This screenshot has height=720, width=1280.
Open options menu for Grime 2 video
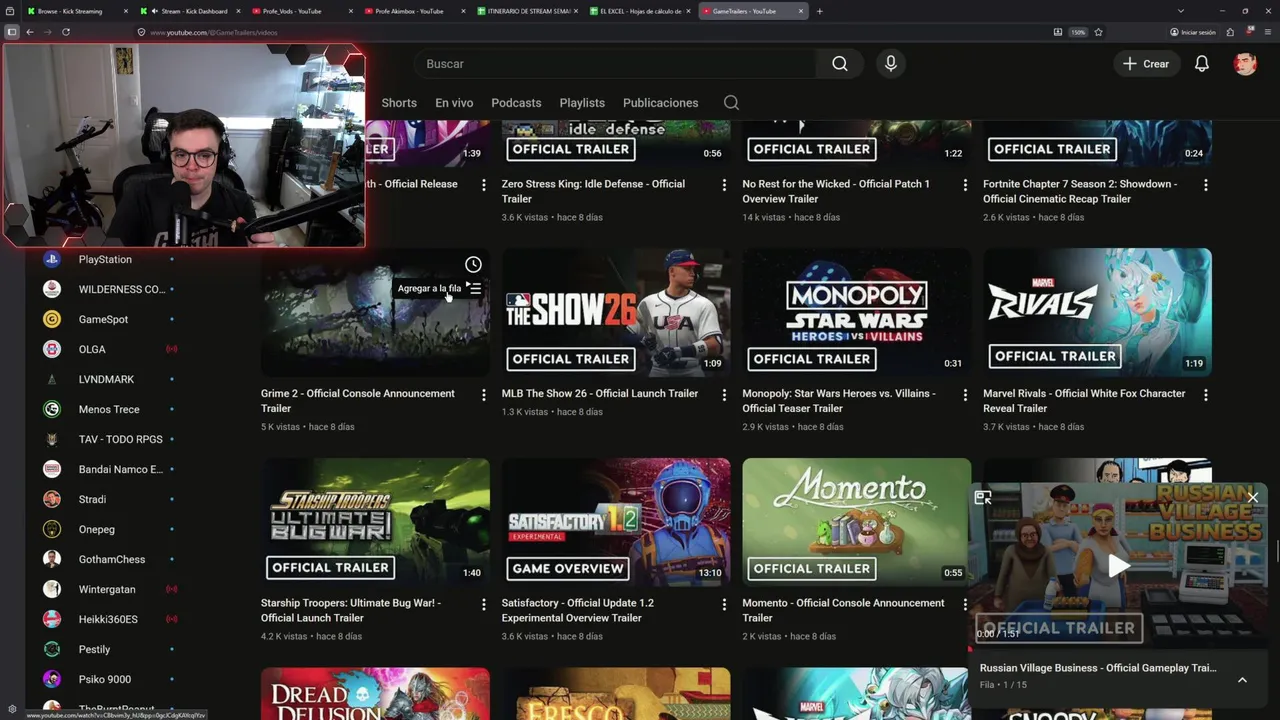point(483,395)
